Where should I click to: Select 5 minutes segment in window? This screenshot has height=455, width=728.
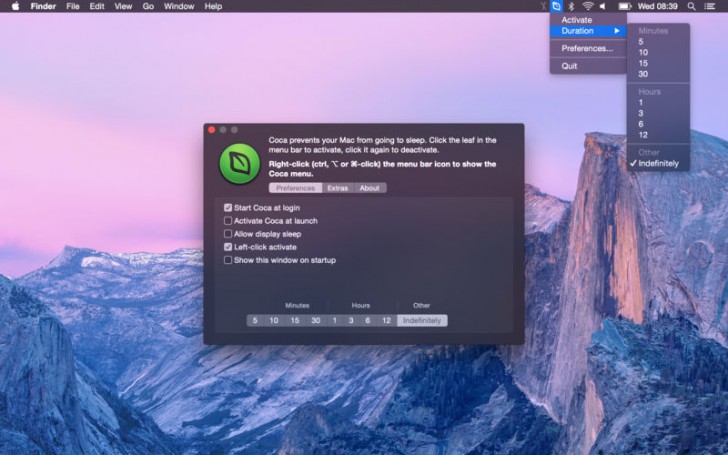coord(255,320)
